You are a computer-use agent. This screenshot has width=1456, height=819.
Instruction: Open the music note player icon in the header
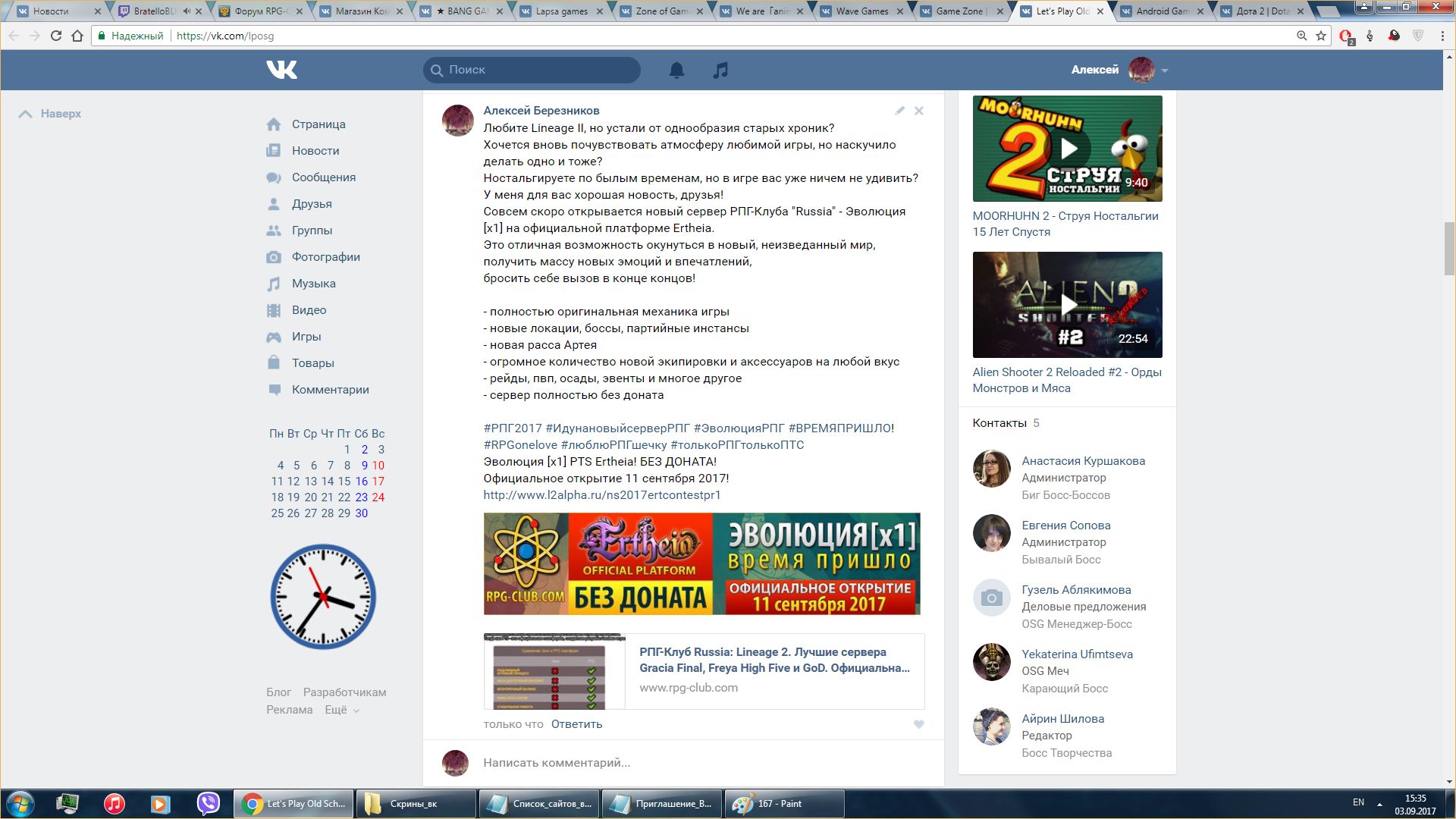720,70
